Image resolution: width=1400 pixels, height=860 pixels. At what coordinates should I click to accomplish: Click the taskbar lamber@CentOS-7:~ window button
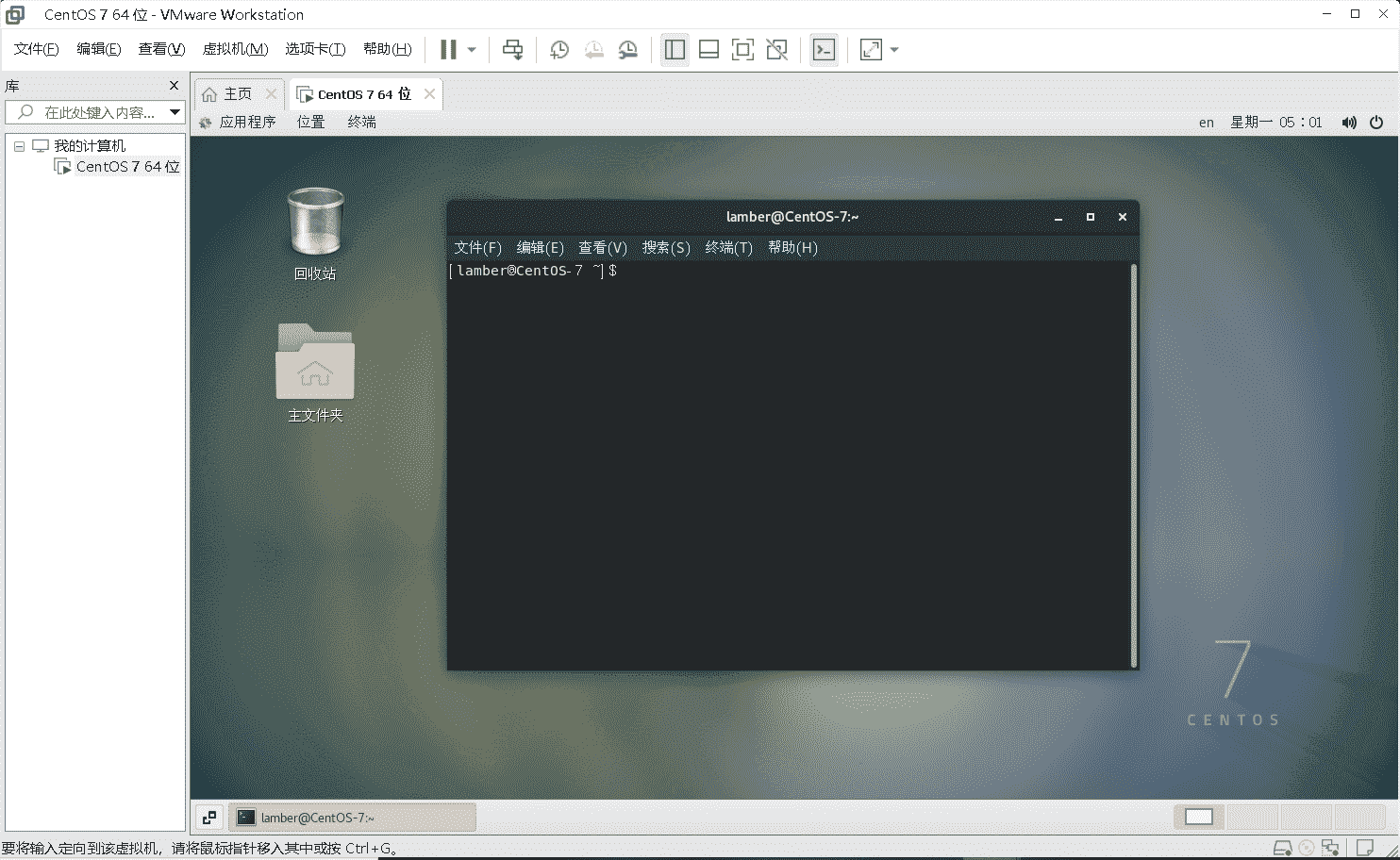pos(352,818)
